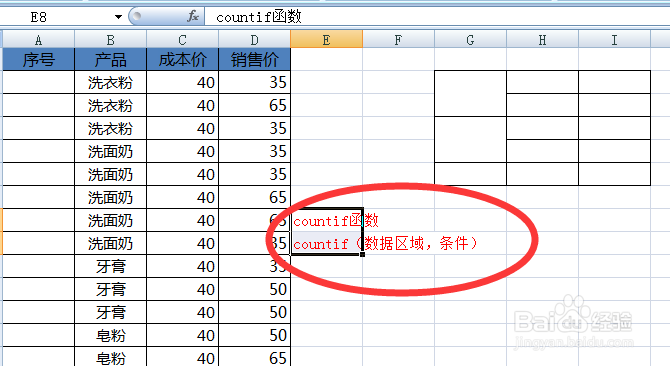
Task: Open the Name Box dropdown arrow
Action: (118, 17)
